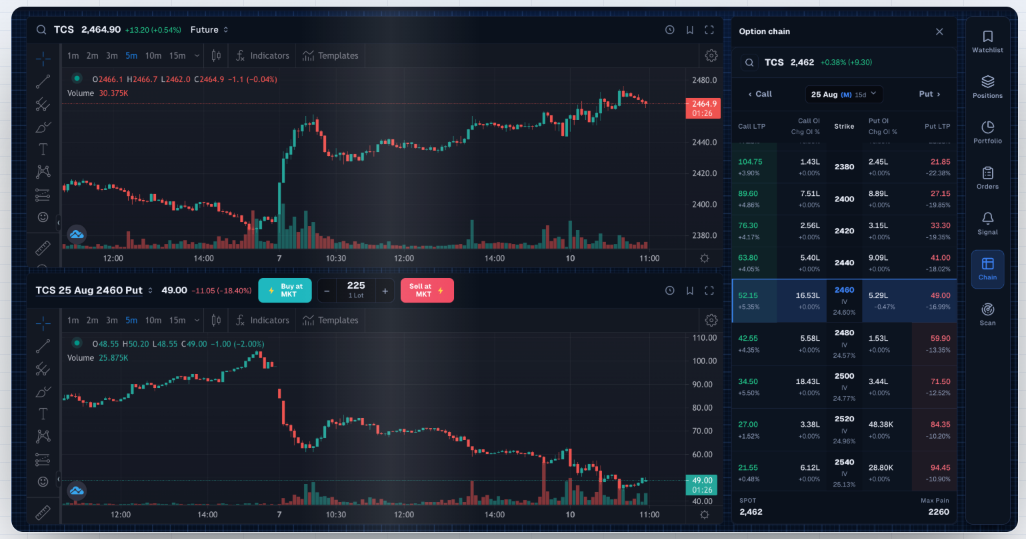Select 5m timeframe in put chart
Screen dimensions: 1026x539
[x=132, y=321]
